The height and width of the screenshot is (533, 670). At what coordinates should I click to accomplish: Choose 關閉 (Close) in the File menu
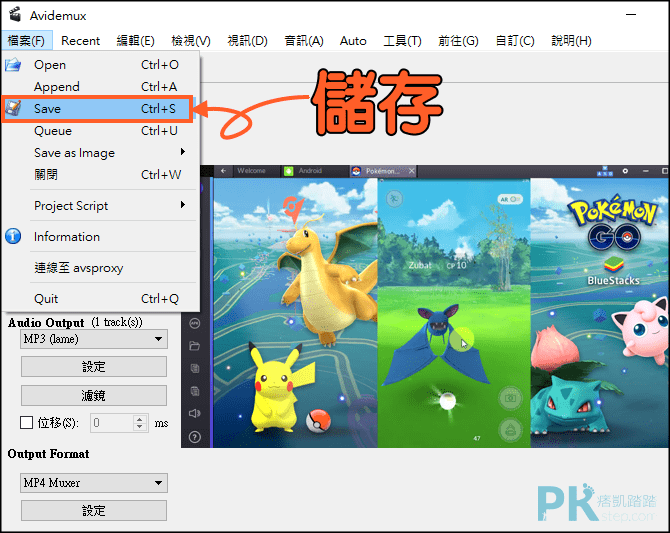coord(101,175)
